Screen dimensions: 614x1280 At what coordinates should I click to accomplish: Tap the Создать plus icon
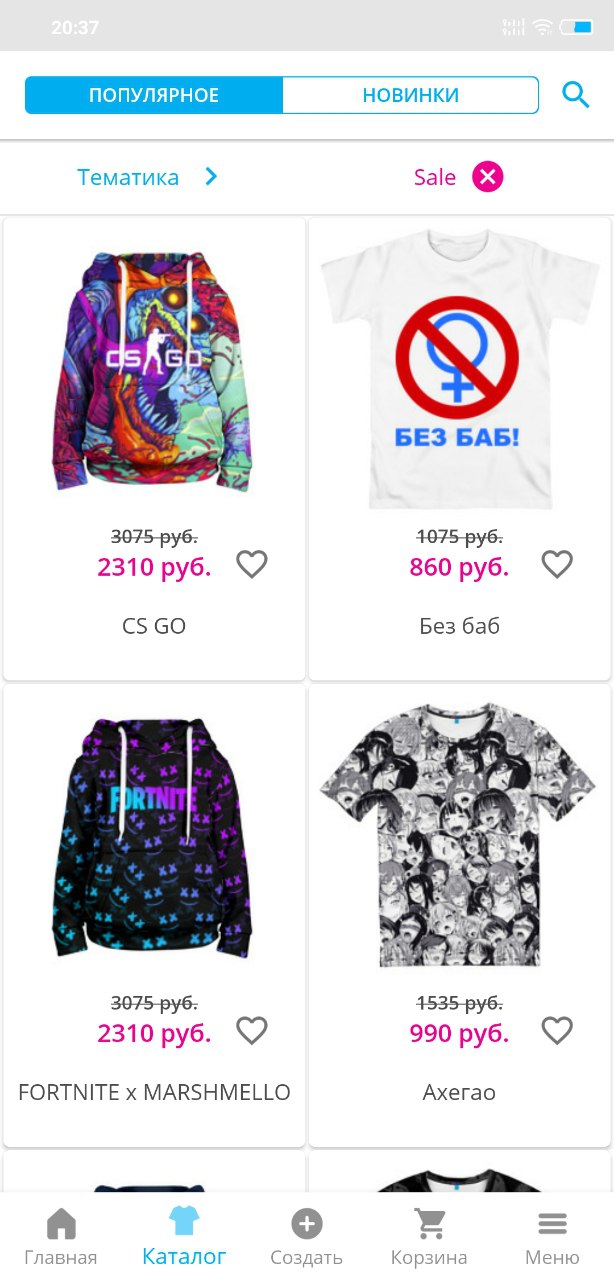(x=306, y=1224)
